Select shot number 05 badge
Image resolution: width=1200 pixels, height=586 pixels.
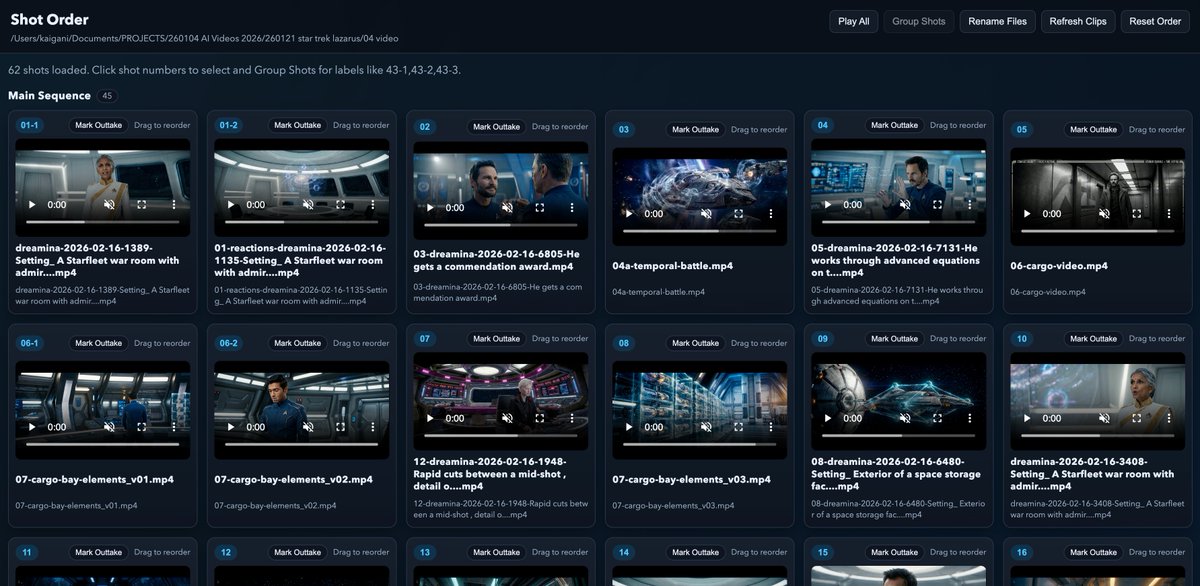click(x=1022, y=130)
